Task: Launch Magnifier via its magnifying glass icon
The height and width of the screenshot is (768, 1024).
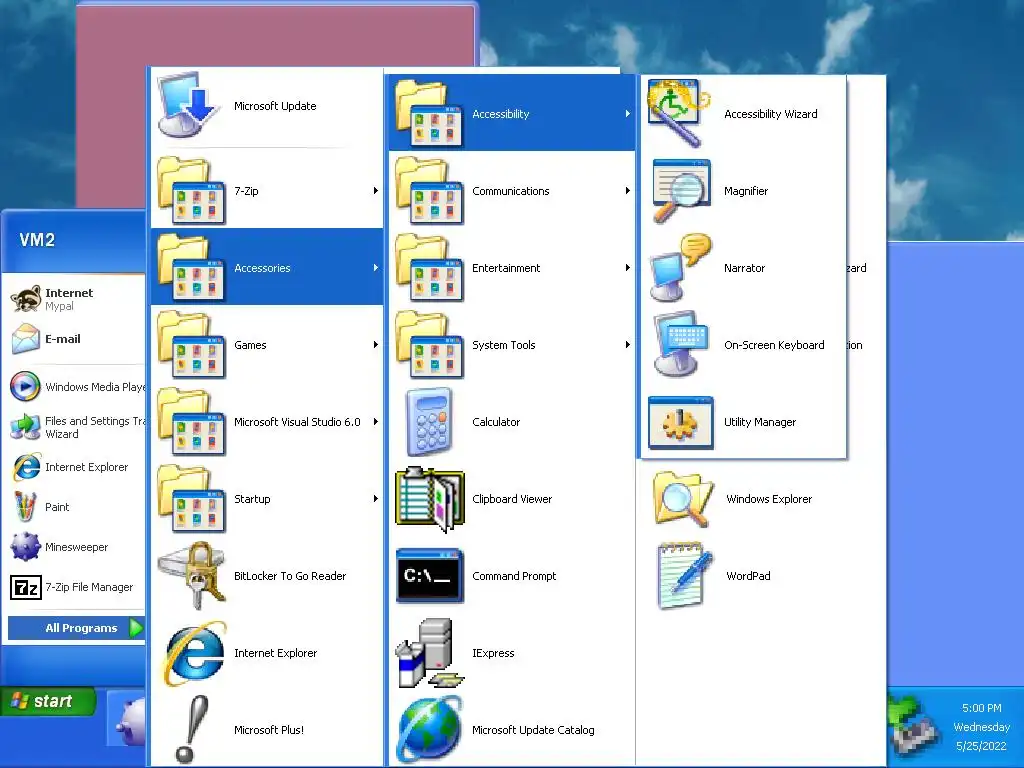Action: point(681,191)
